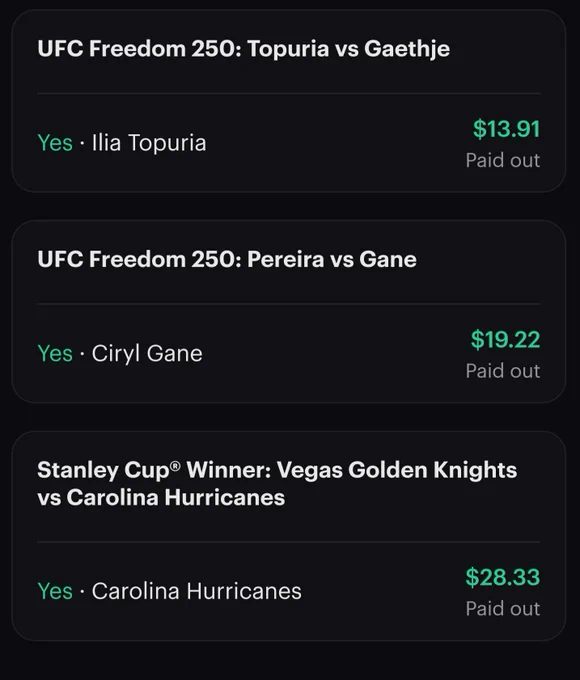
Task: Select the Carolina Hurricanes position text
Action: (x=197, y=591)
